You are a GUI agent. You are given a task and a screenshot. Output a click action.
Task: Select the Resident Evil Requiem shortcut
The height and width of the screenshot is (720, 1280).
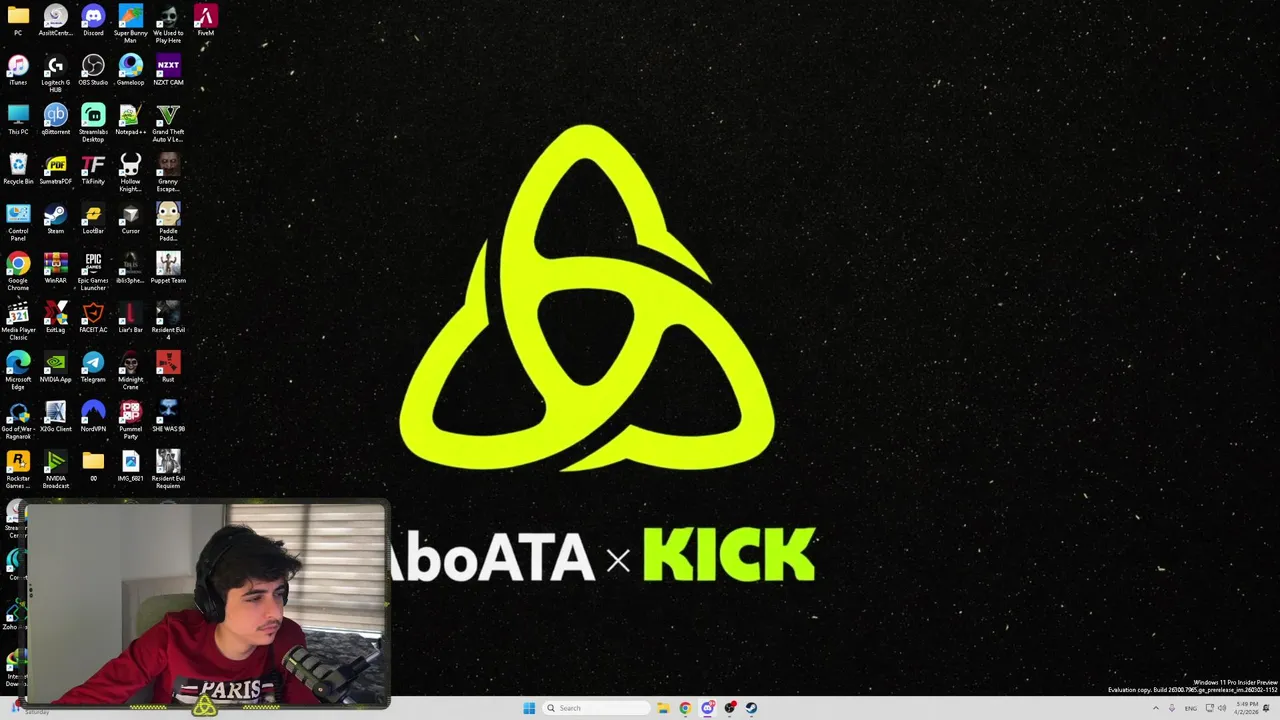pyautogui.click(x=168, y=469)
